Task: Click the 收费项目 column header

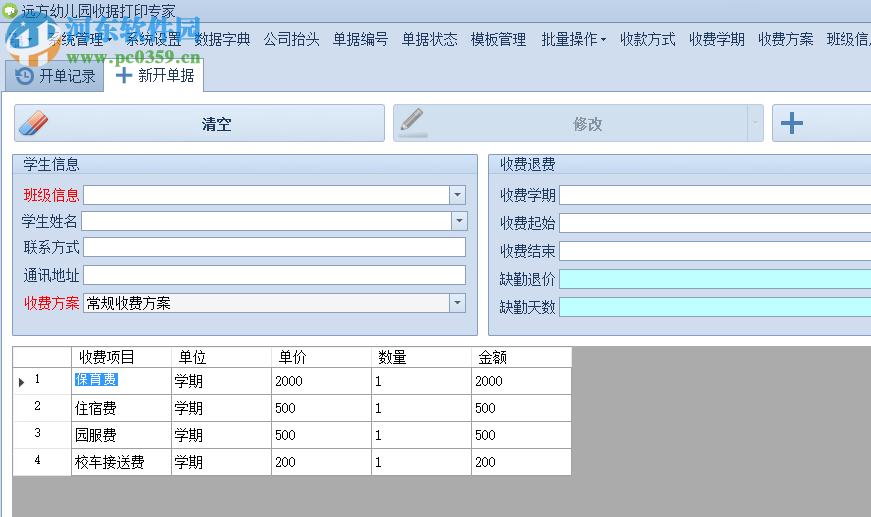Action: click(x=121, y=357)
